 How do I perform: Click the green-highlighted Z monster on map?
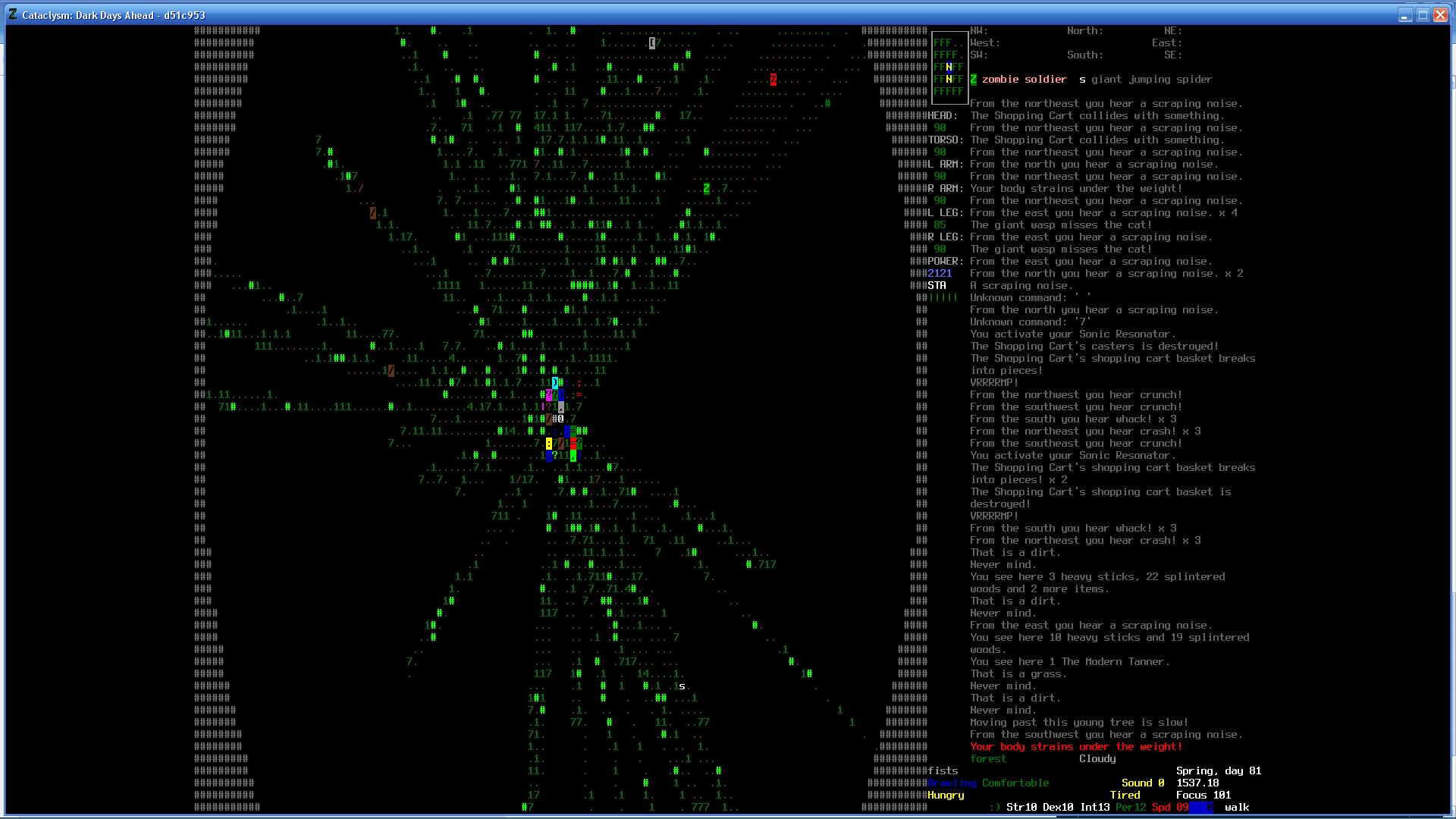(x=706, y=189)
